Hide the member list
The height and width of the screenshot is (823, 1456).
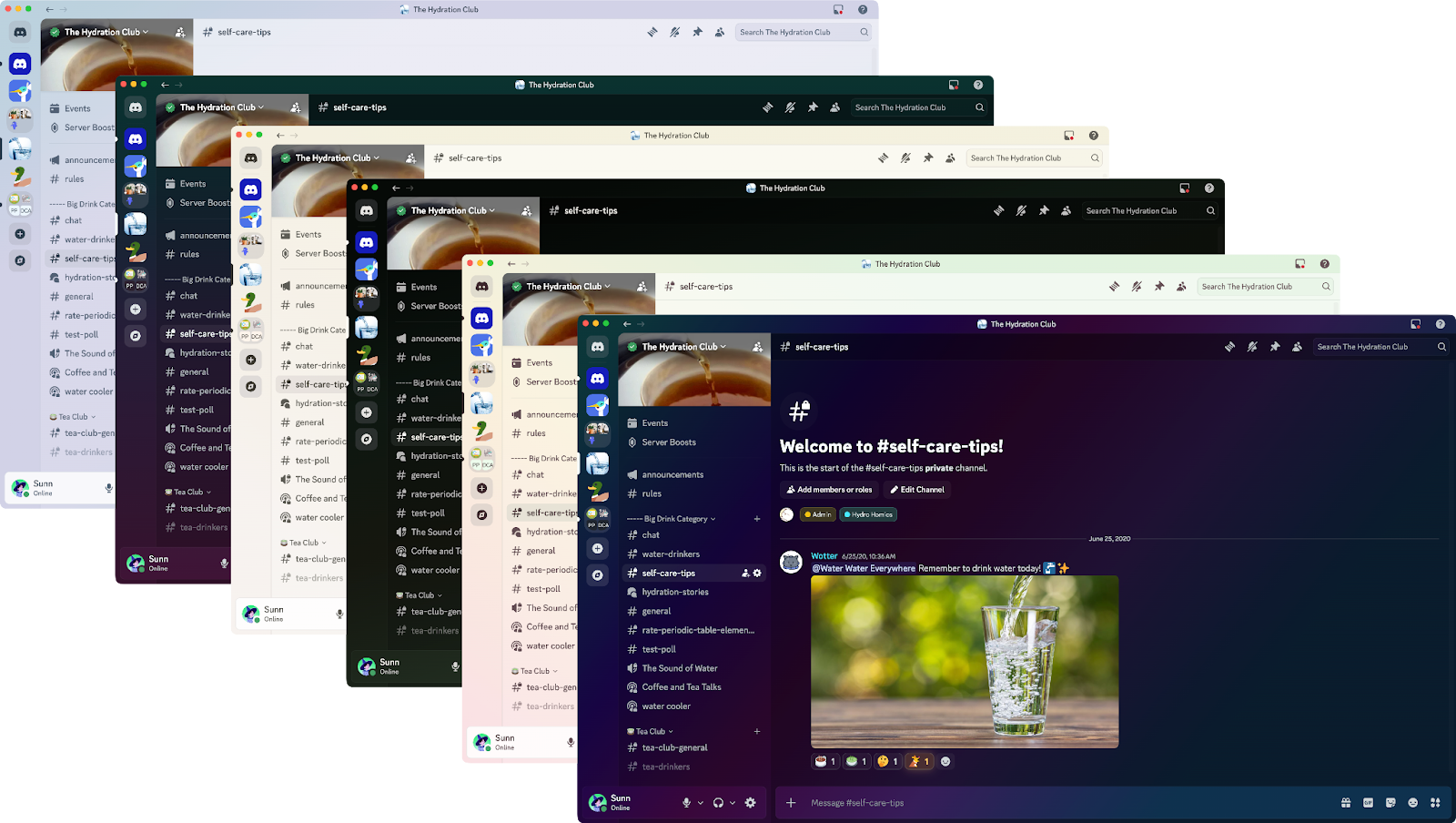click(x=1299, y=346)
